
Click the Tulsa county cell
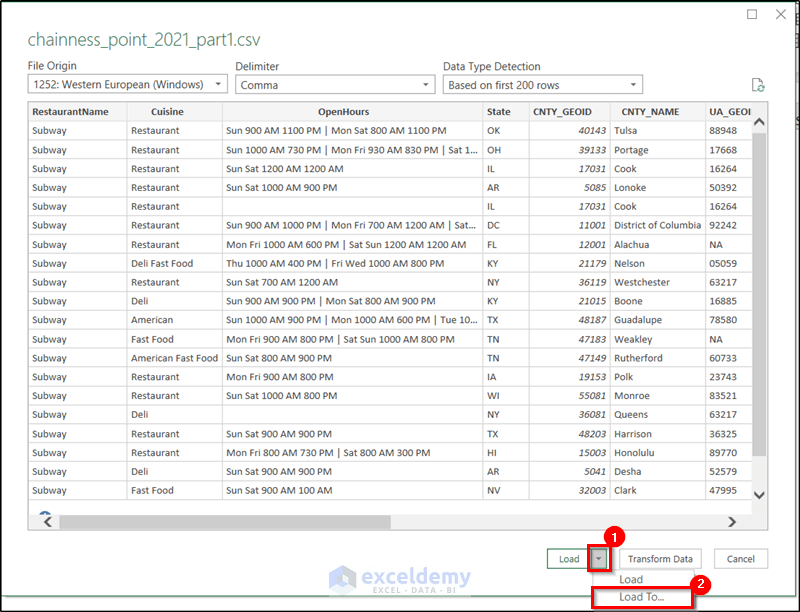pos(658,131)
